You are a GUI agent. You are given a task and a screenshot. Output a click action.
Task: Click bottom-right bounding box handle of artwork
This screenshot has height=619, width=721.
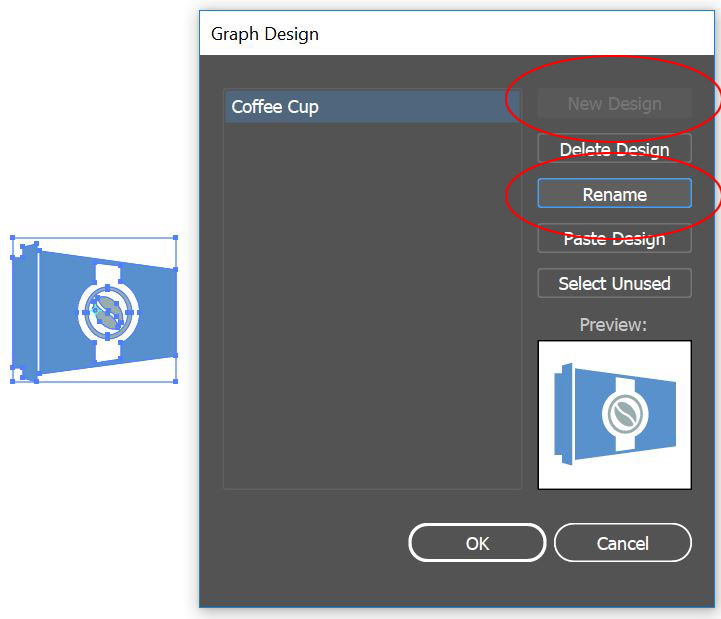pos(176,382)
